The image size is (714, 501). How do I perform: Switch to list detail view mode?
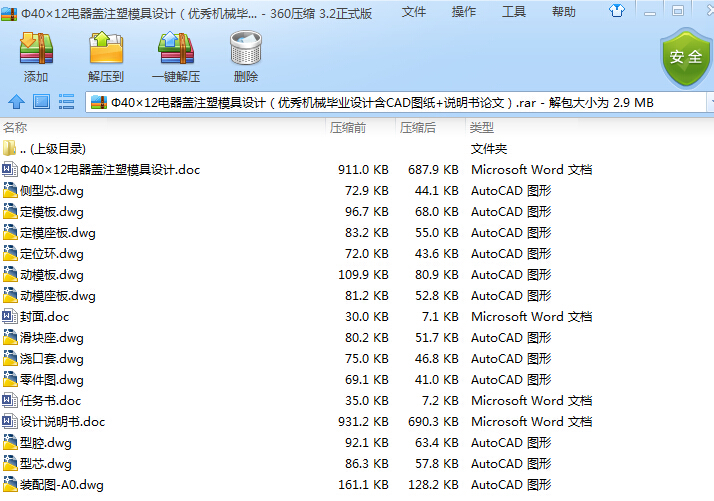[x=66, y=102]
